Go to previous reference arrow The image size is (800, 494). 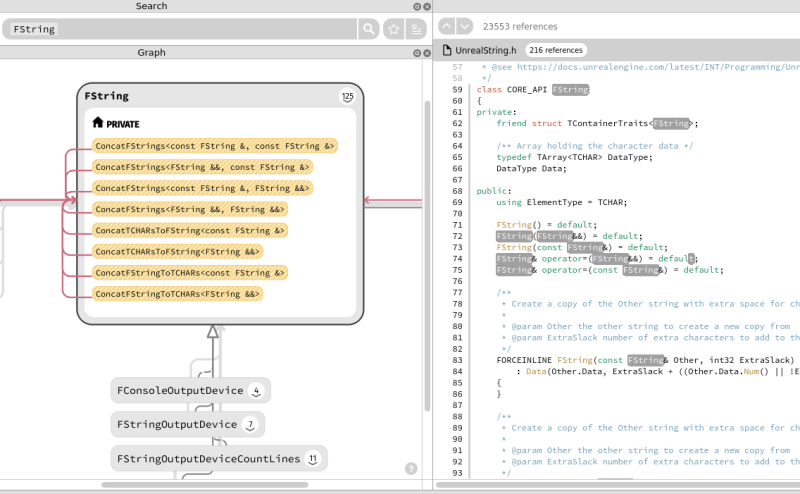[447, 26]
